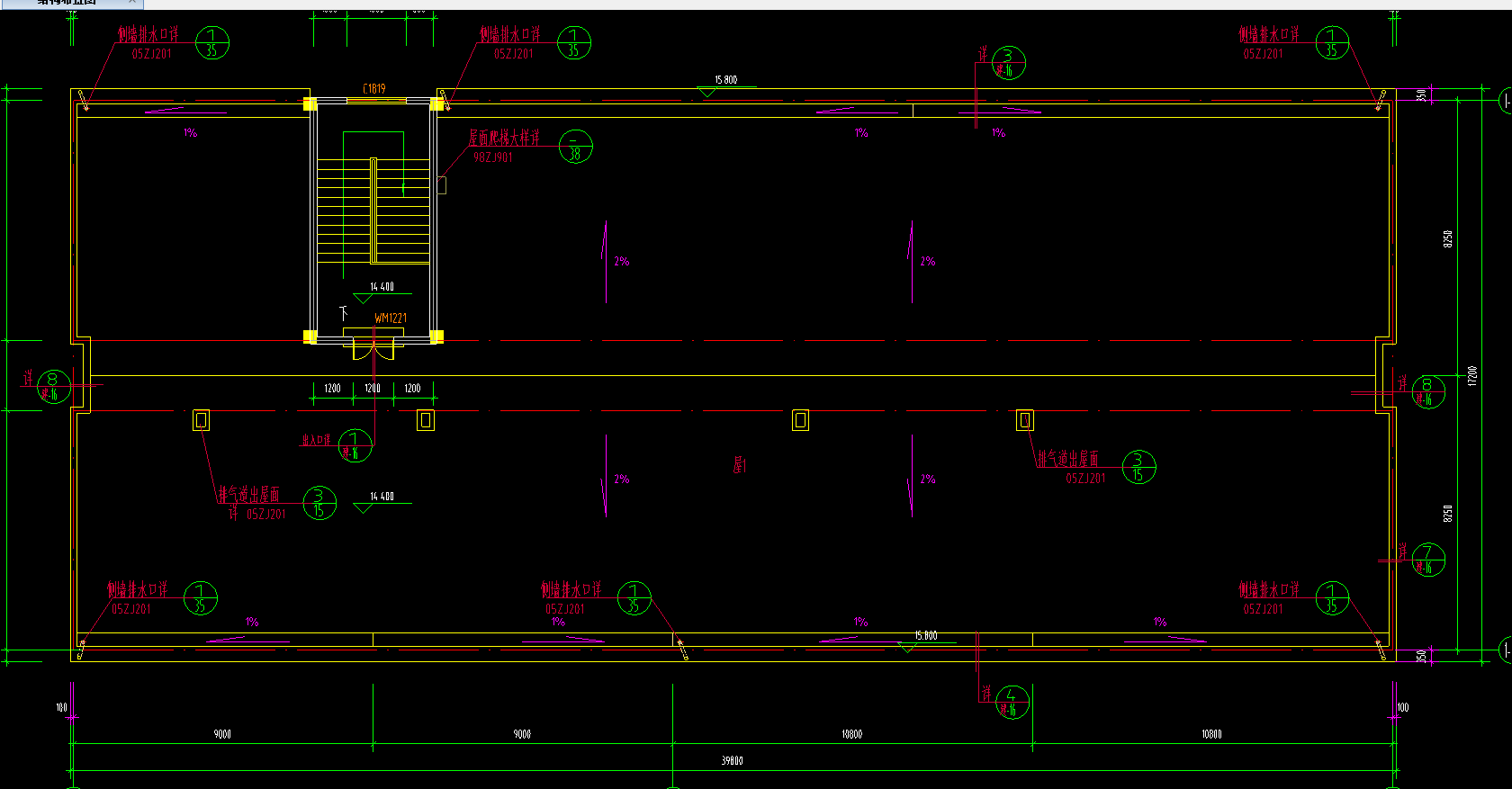Click the detail bubble numbered 8 on the right edge
Viewport: 1512px width, 789px height.
[1427, 391]
